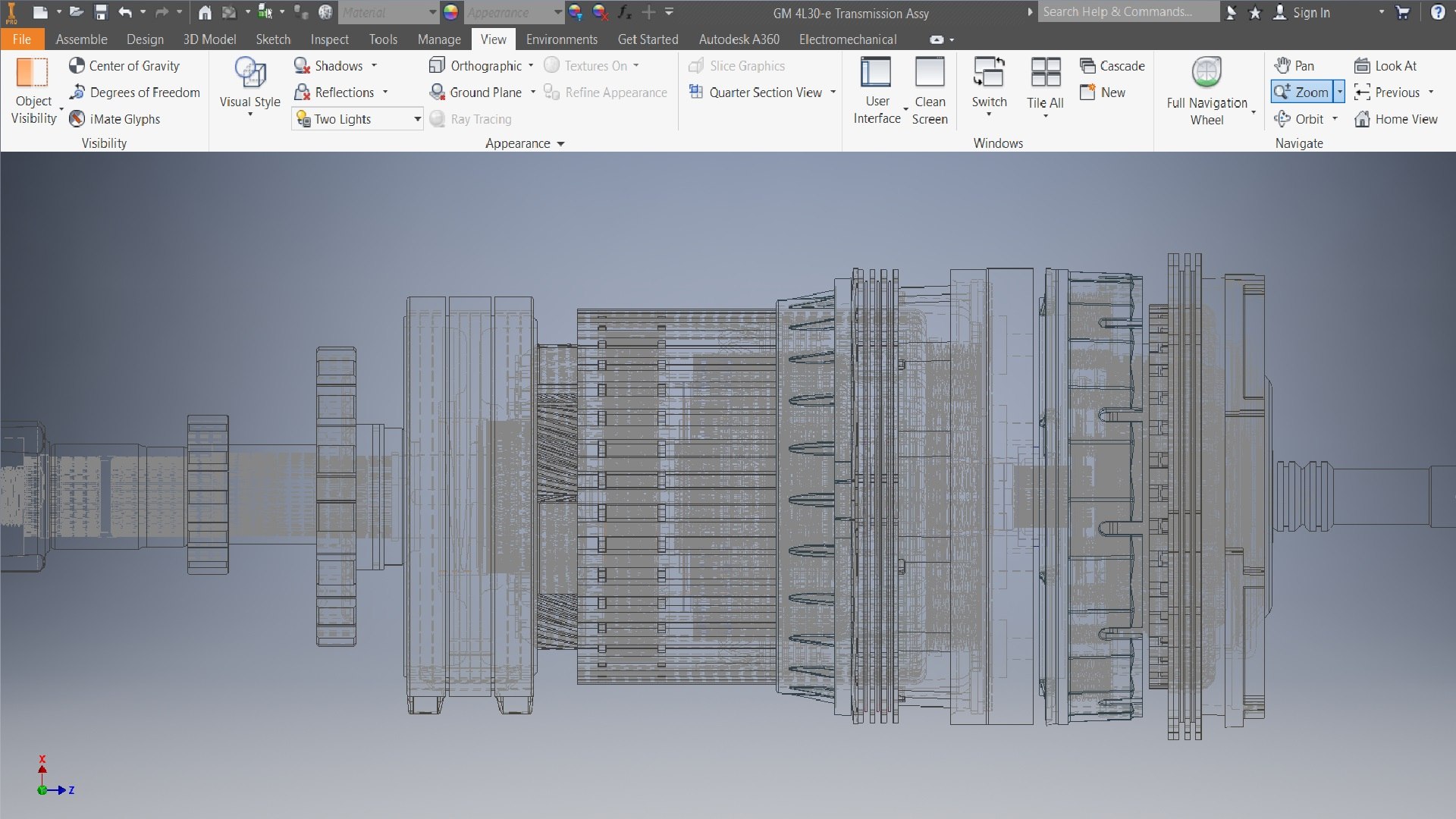Select the Orbit navigation tool
This screenshot has height=819, width=1456.
pos(1301,119)
